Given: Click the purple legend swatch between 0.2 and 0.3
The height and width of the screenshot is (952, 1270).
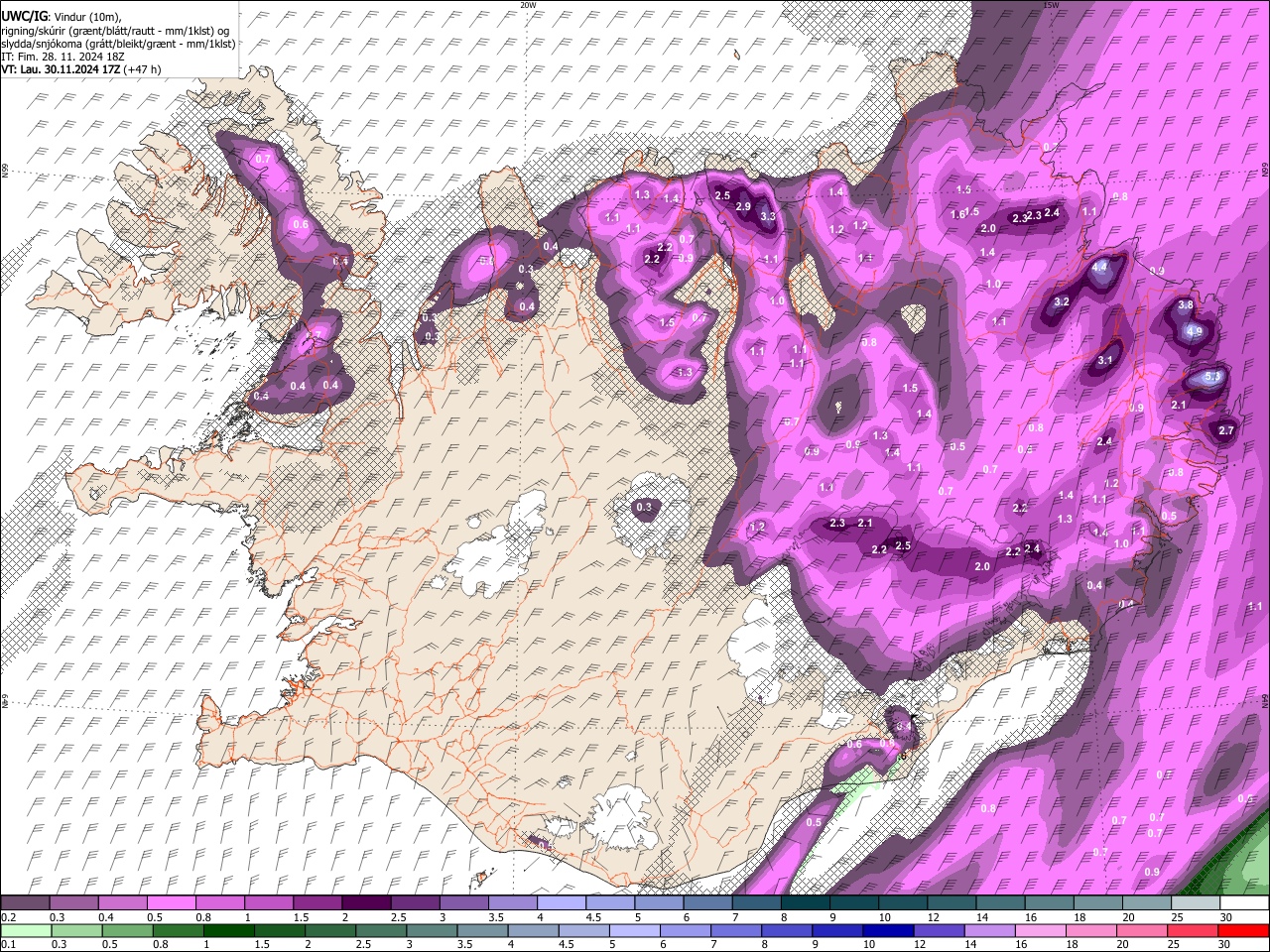Looking at the screenshot, I should coord(25,903).
